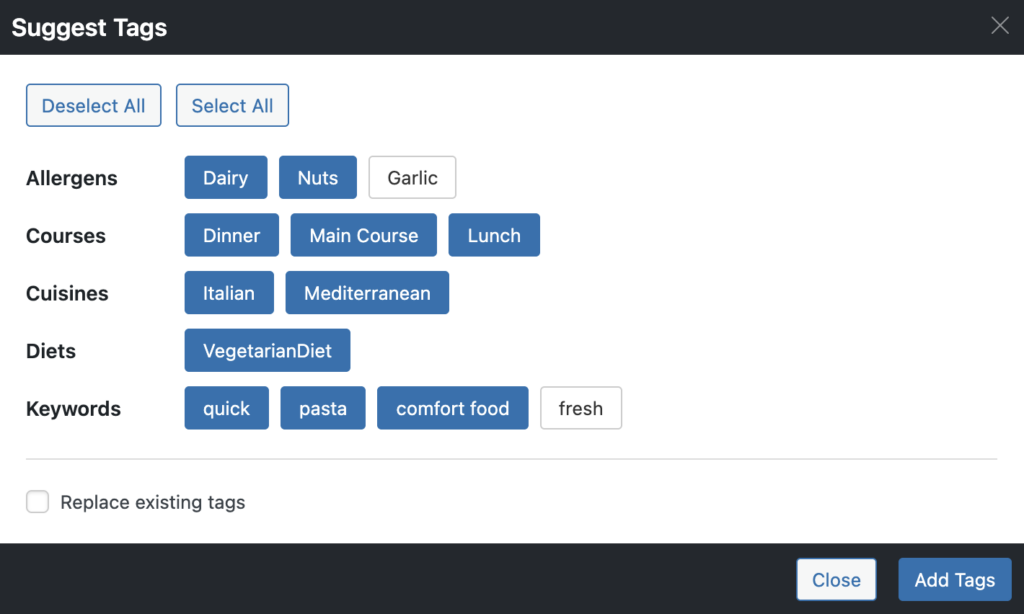Confirm with the Add Tags button
The image size is (1024, 614).
955,580
